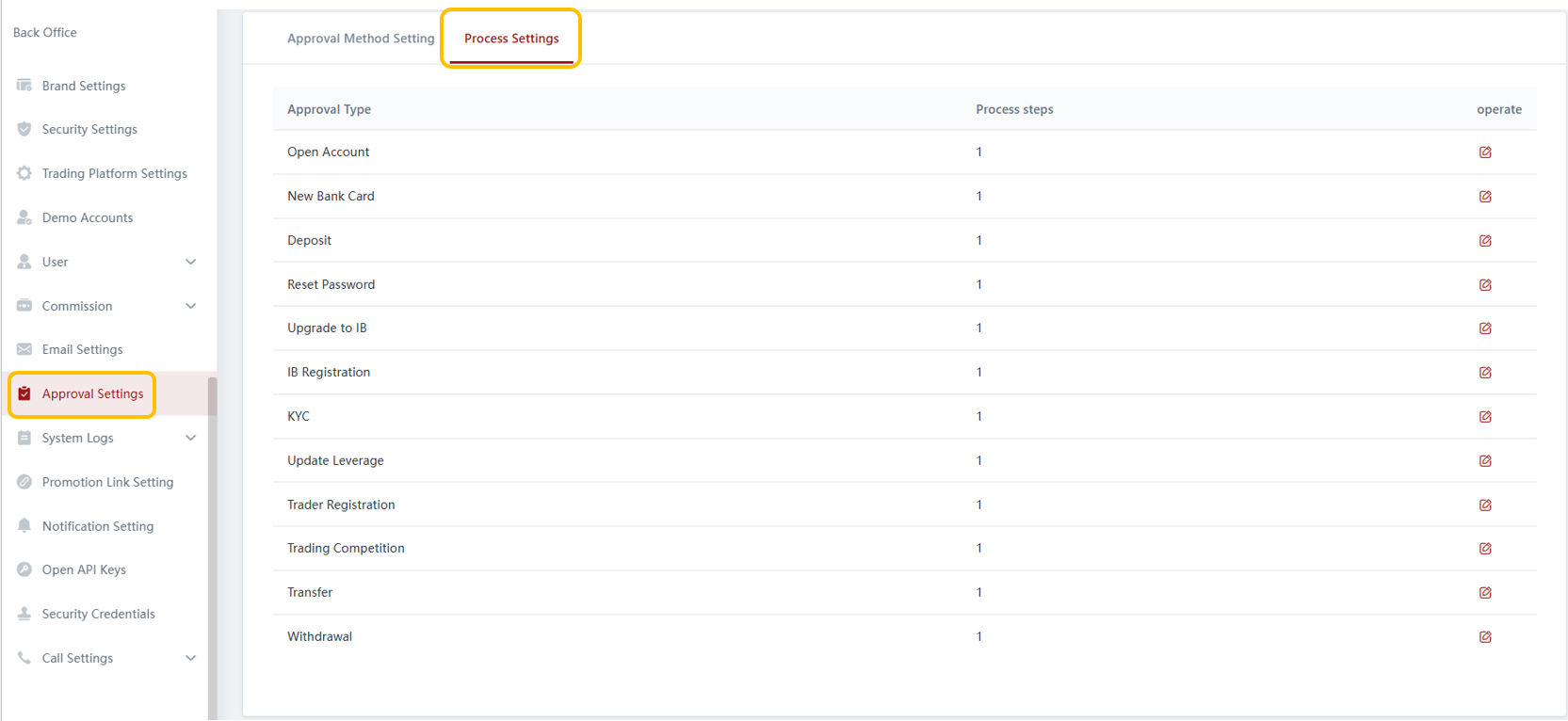
Task: Expand System Logs submenu
Action: point(191,438)
